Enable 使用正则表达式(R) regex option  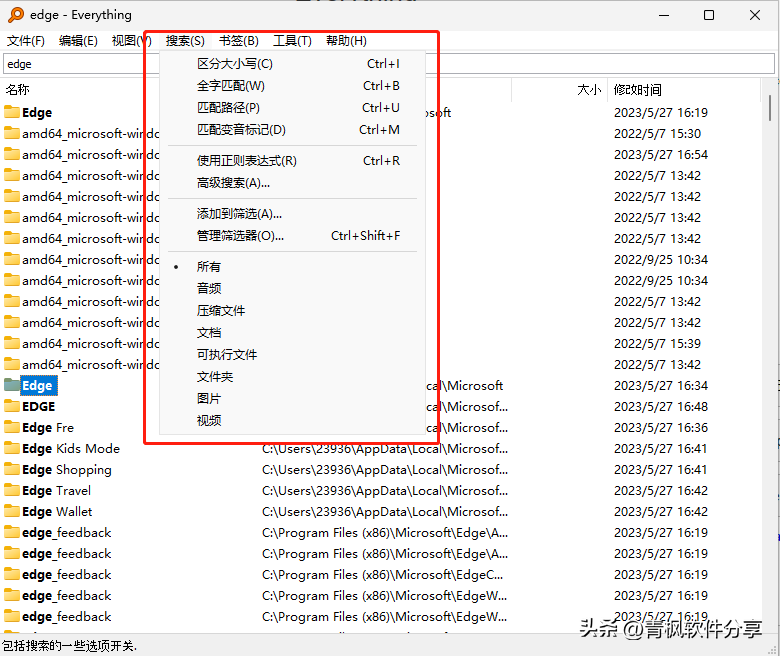(292, 161)
